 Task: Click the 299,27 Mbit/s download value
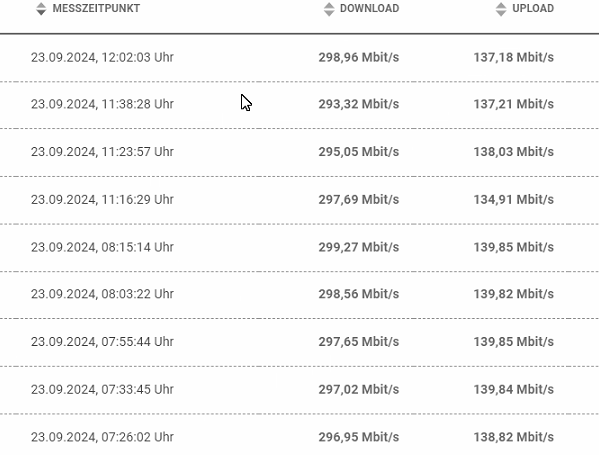tap(359, 248)
